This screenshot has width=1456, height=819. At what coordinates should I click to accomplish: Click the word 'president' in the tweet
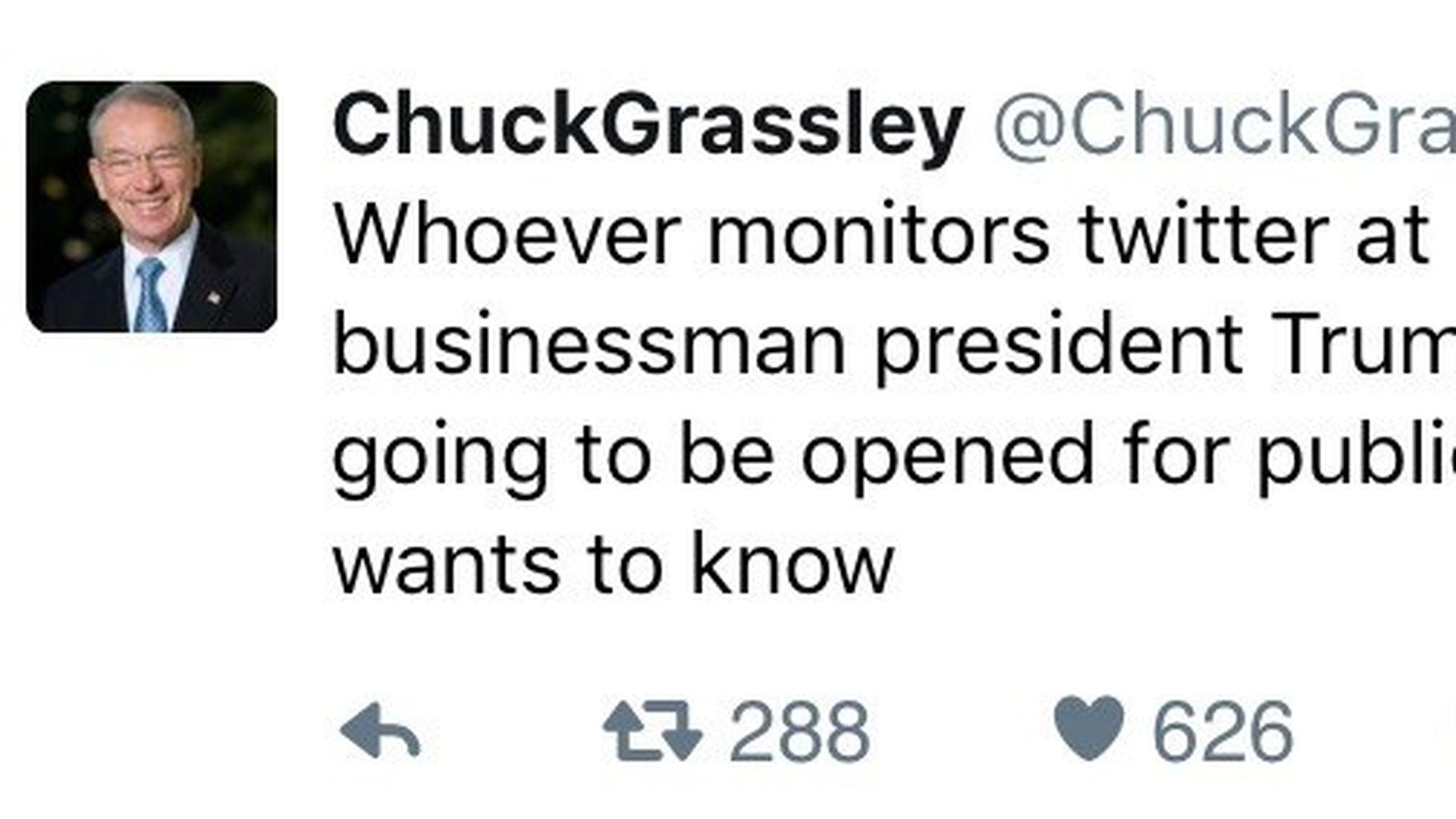[x=1058, y=347]
